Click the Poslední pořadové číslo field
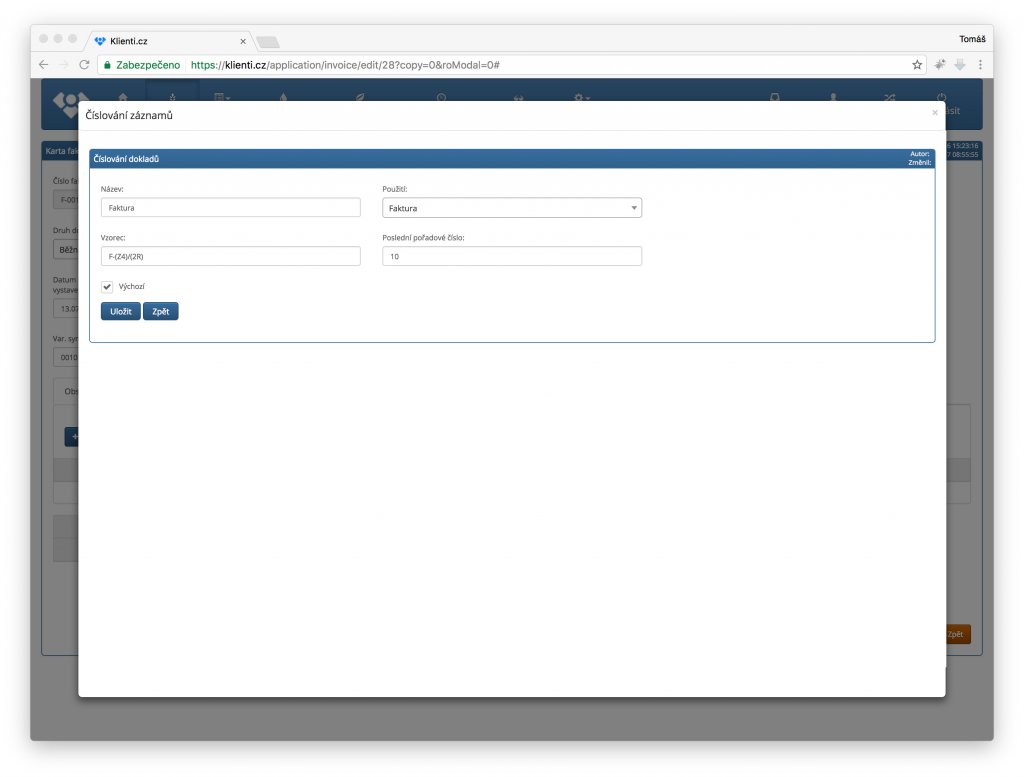Viewport: 1024px width, 777px height. pos(511,257)
